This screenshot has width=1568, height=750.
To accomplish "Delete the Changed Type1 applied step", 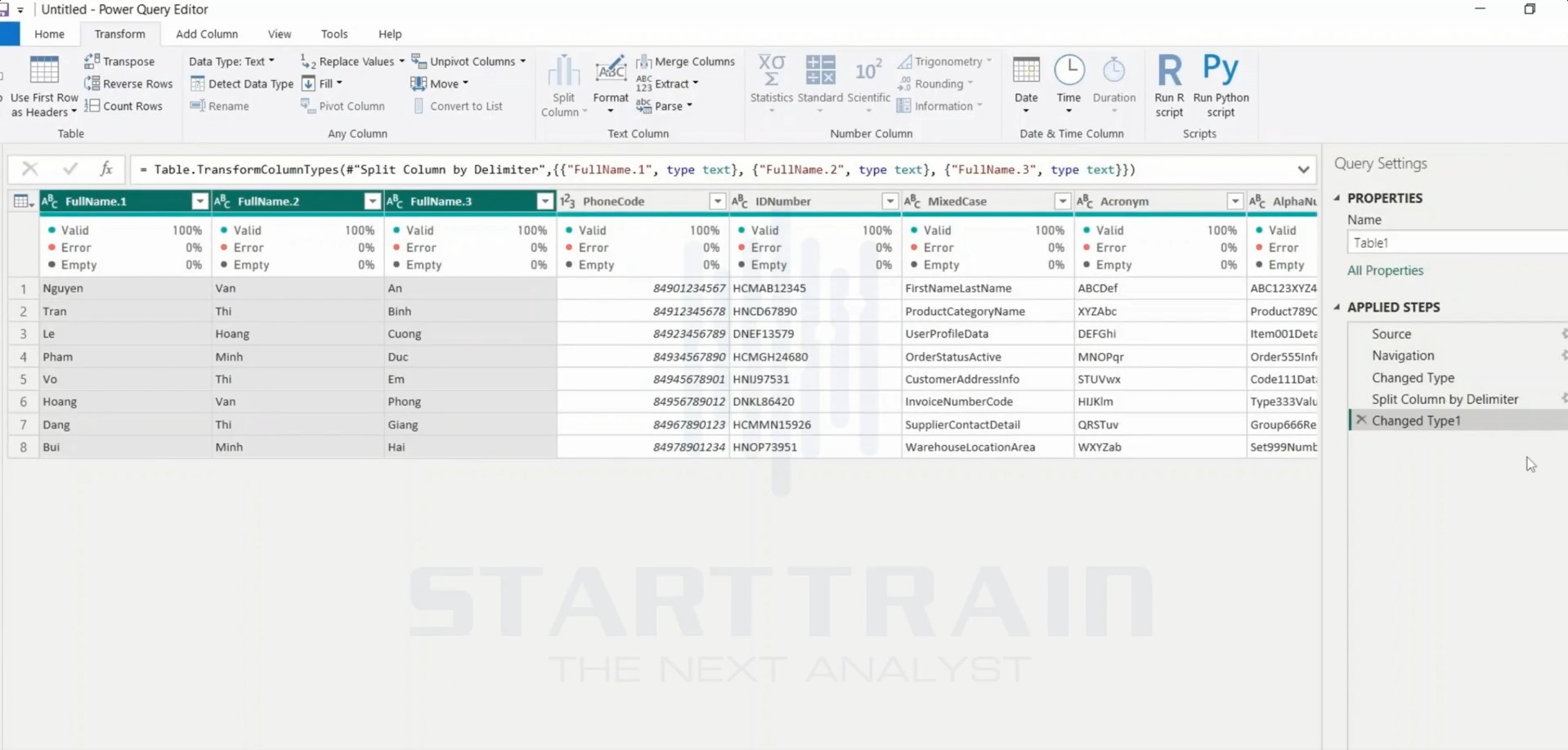I will pyautogui.click(x=1361, y=420).
